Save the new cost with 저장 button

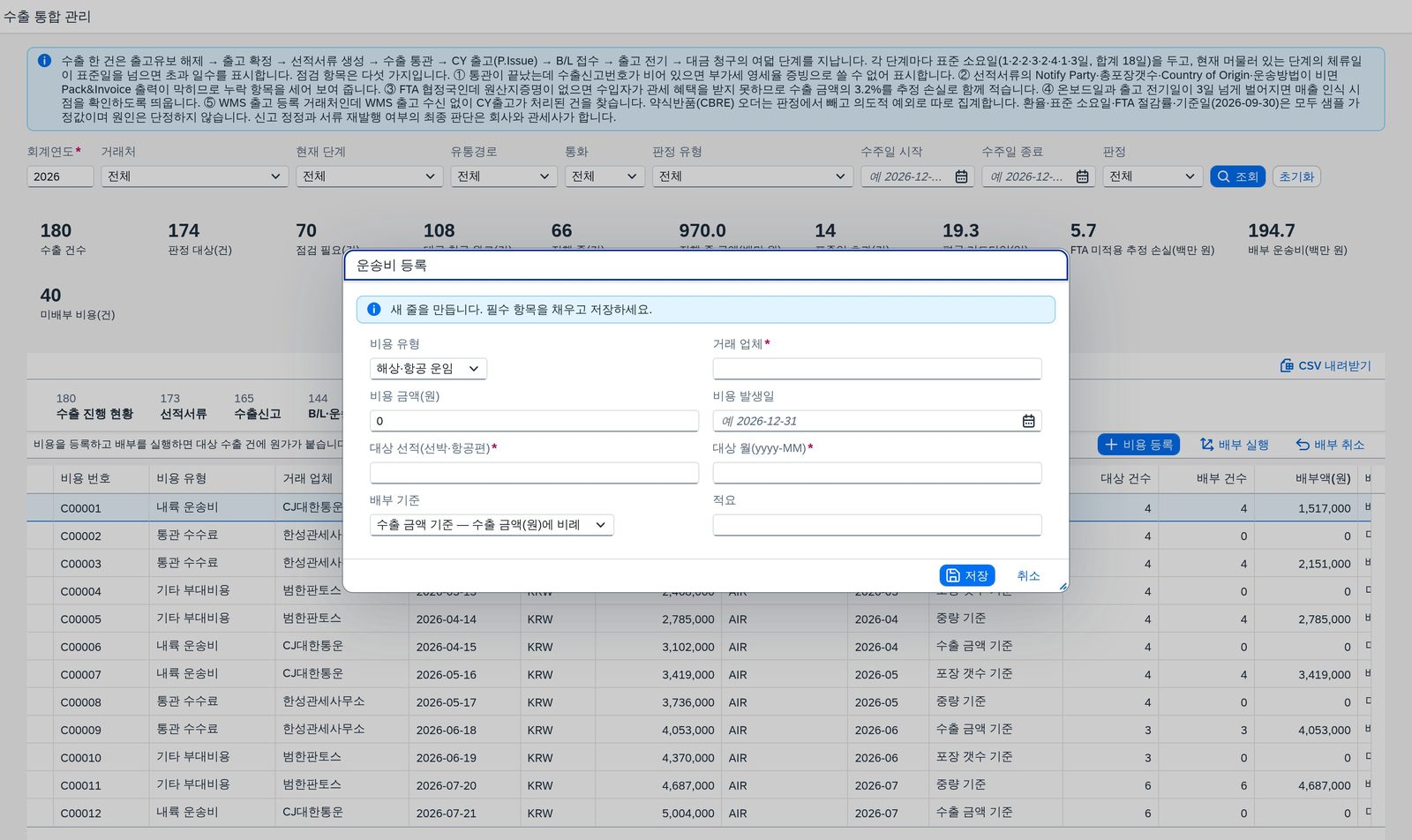[967, 575]
